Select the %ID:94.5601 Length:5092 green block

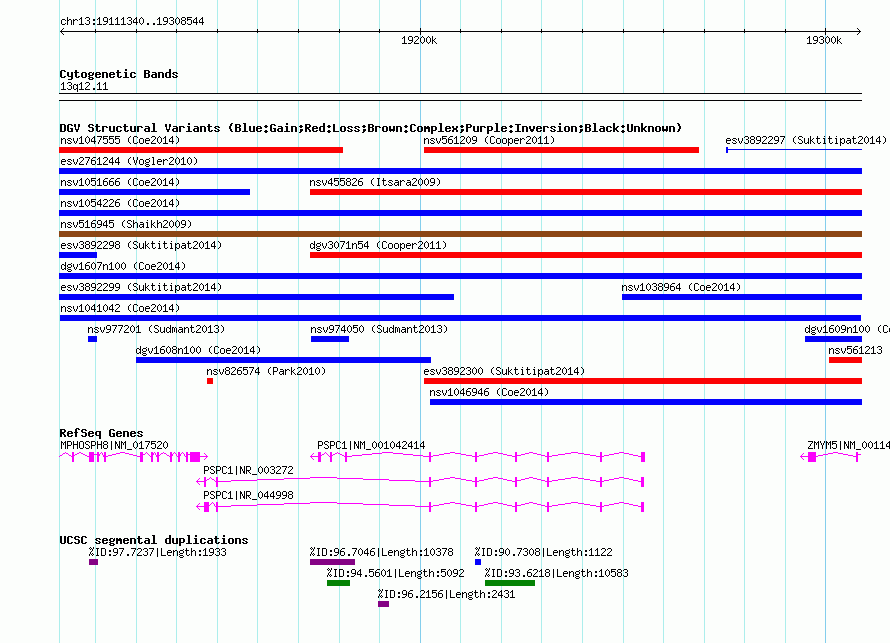point(338,583)
